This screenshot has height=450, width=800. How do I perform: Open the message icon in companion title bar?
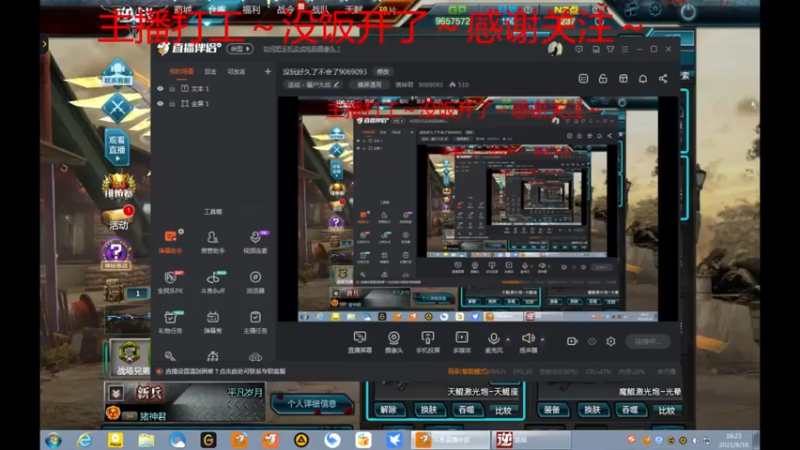coord(579,49)
